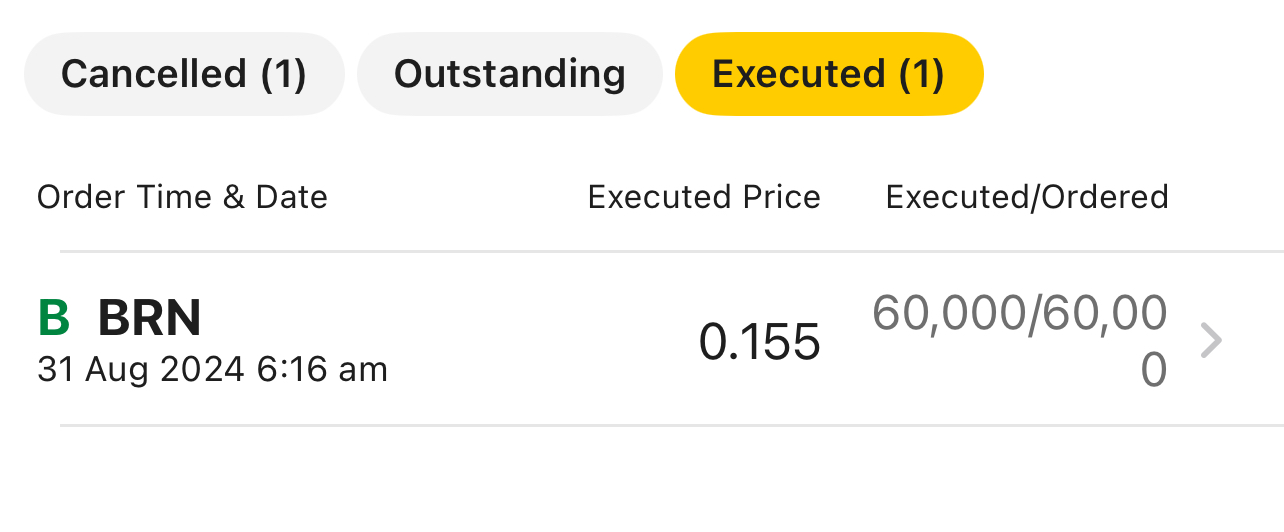
Task: Select the yellow Executed (1) tab
Action: pos(829,74)
